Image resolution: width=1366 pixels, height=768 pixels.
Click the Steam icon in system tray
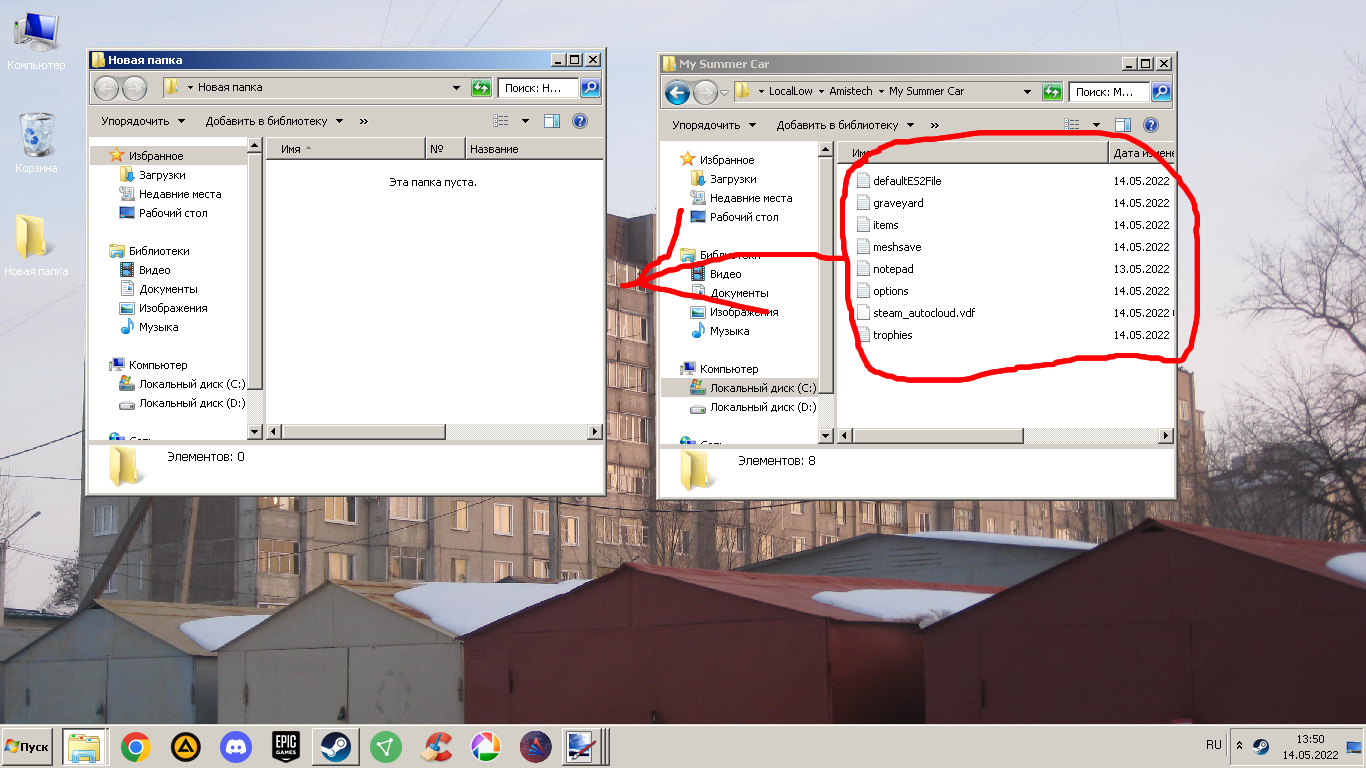point(1261,746)
